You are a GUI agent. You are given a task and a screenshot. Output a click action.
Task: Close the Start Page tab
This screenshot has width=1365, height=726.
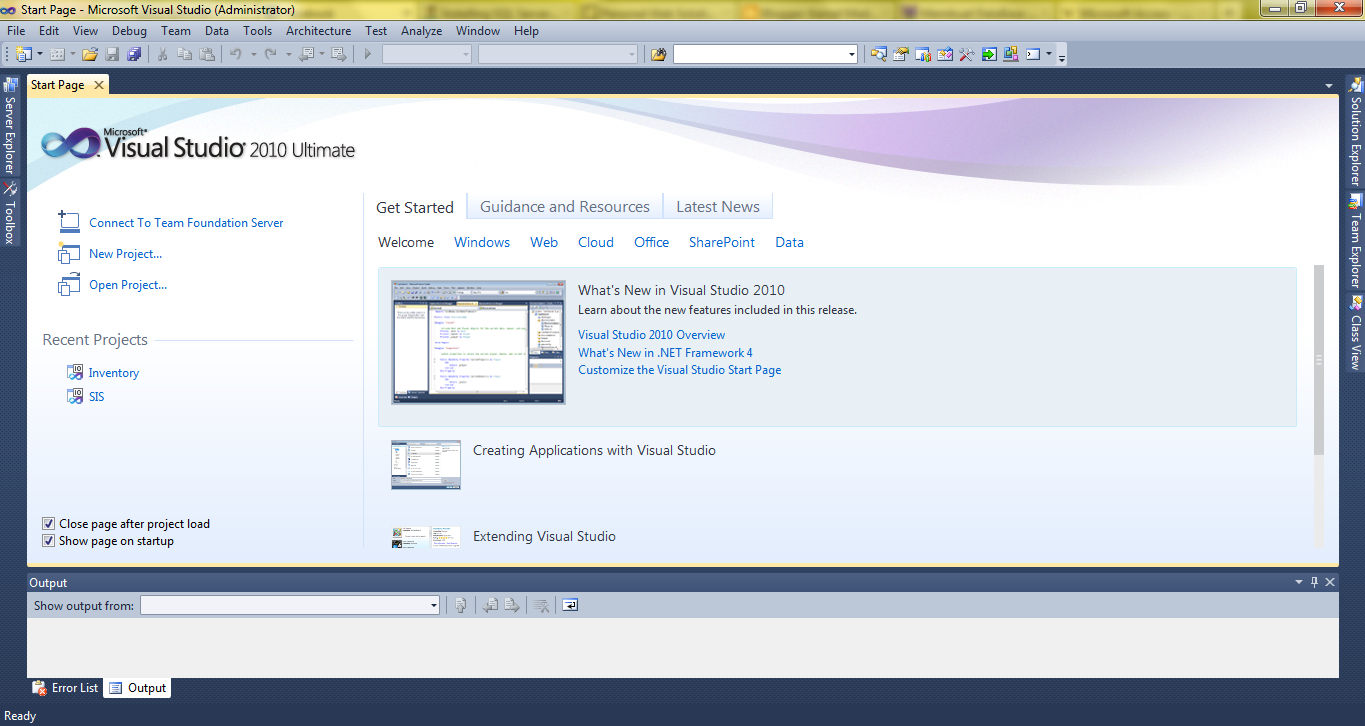point(98,85)
